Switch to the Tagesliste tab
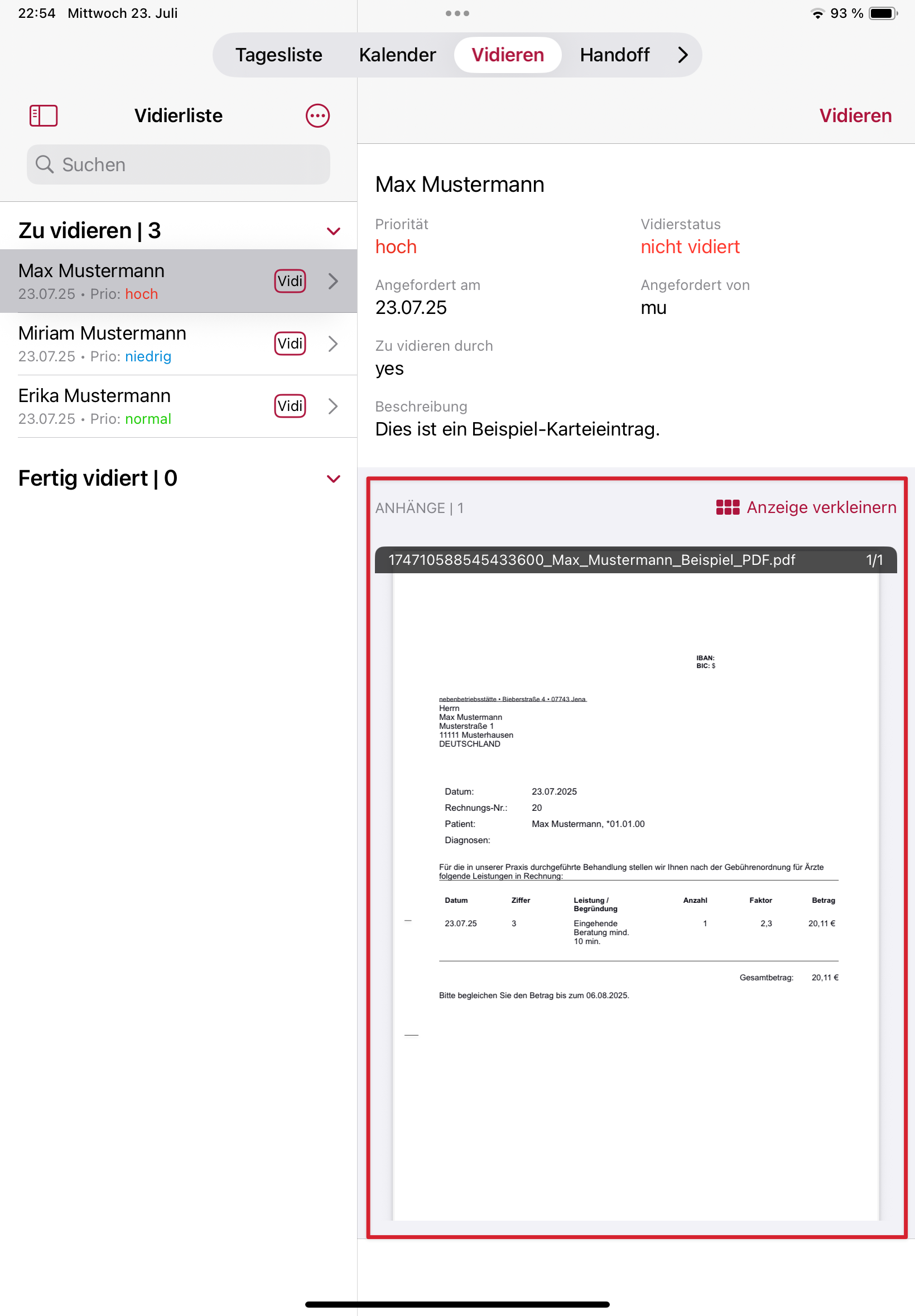 pos(278,55)
